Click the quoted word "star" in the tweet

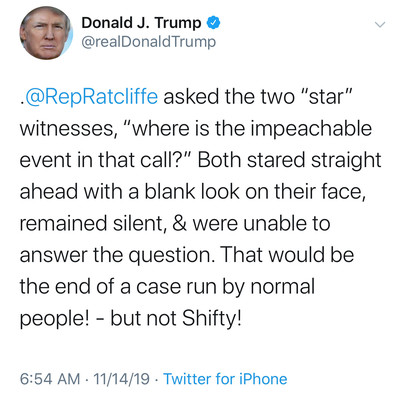click(322, 96)
